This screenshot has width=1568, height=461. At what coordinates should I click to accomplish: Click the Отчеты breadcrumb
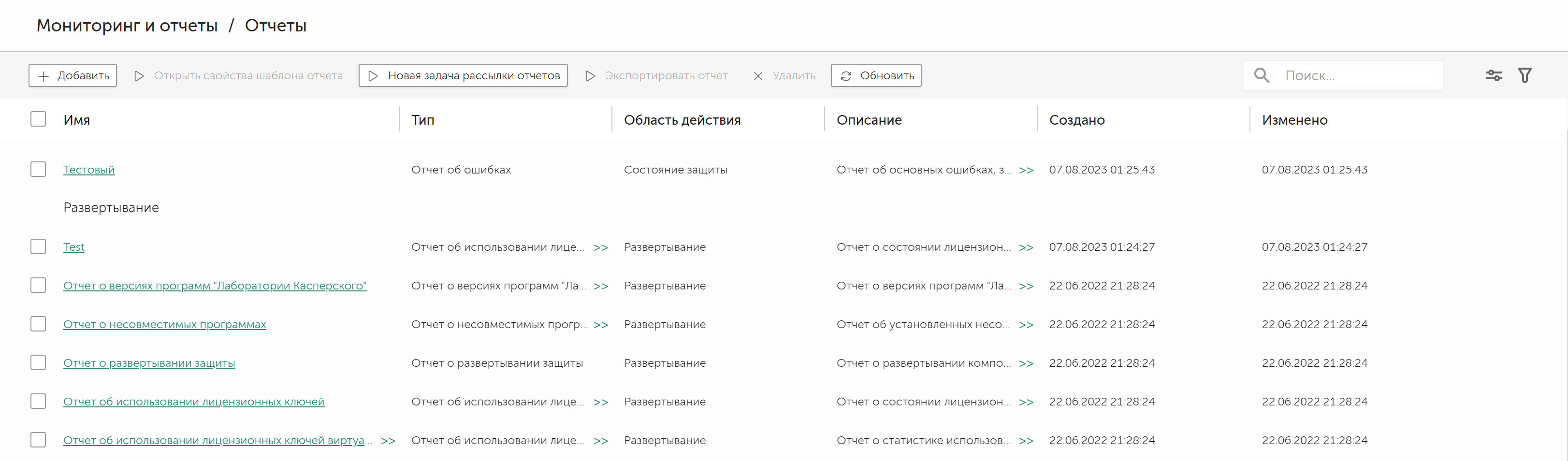(x=276, y=26)
